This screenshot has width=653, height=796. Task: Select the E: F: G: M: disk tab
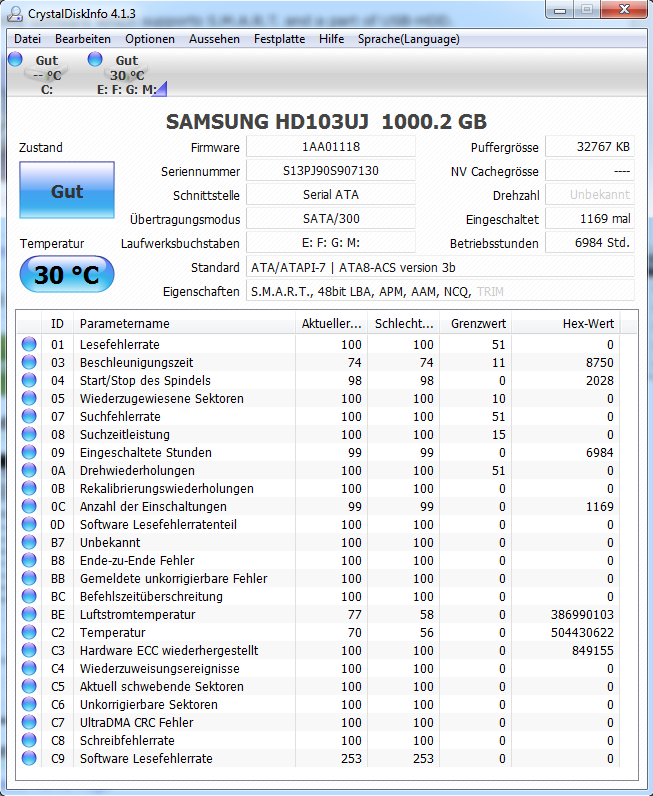127,74
